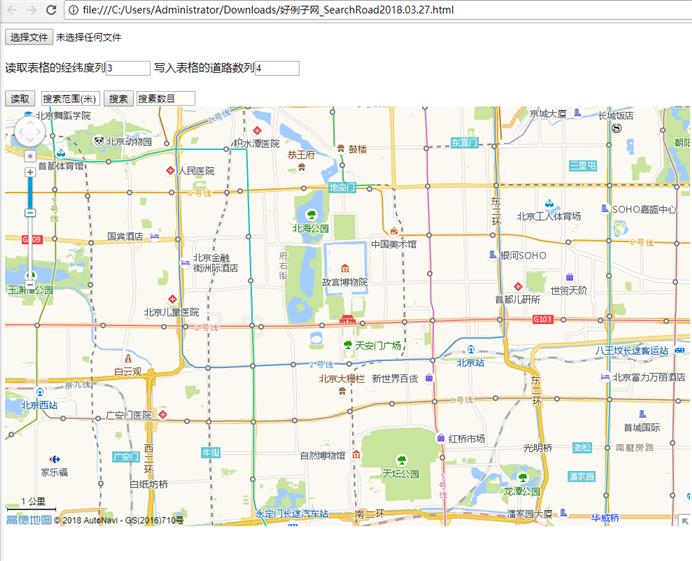Click the 搜索 button
Viewport: 692px width, 561px height.
(x=118, y=98)
